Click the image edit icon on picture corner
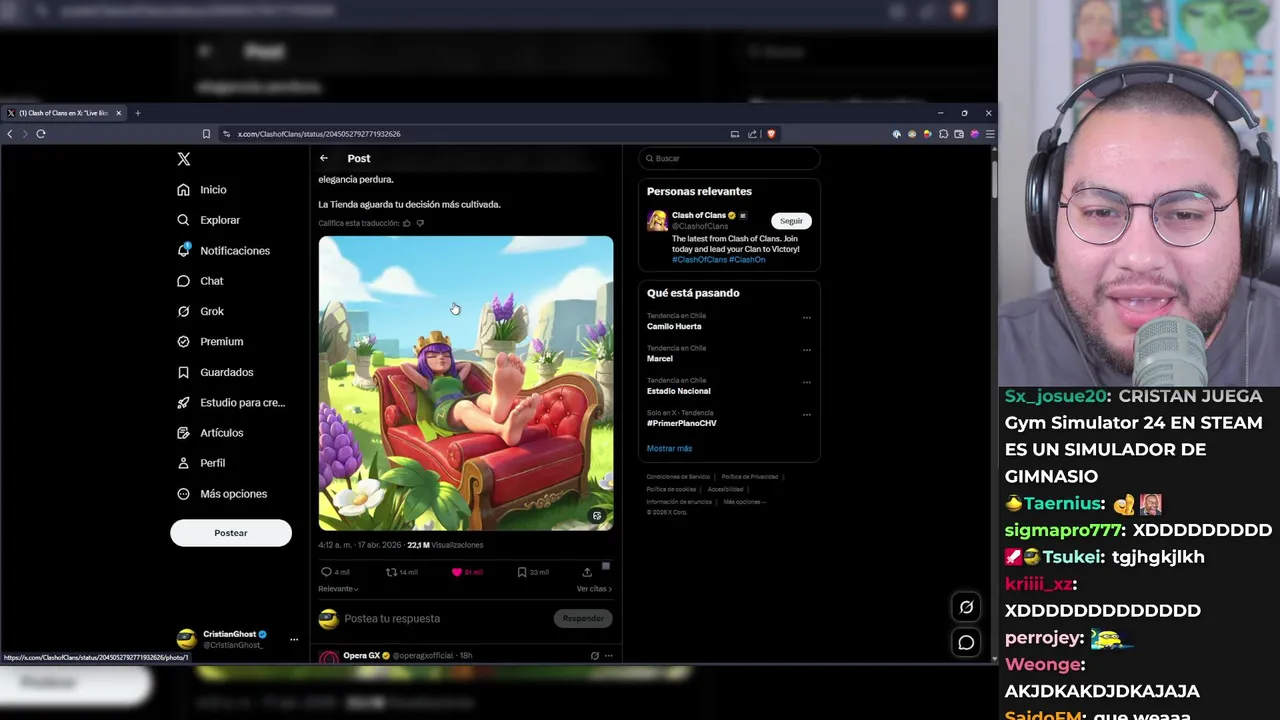1280x720 pixels. [x=597, y=516]
